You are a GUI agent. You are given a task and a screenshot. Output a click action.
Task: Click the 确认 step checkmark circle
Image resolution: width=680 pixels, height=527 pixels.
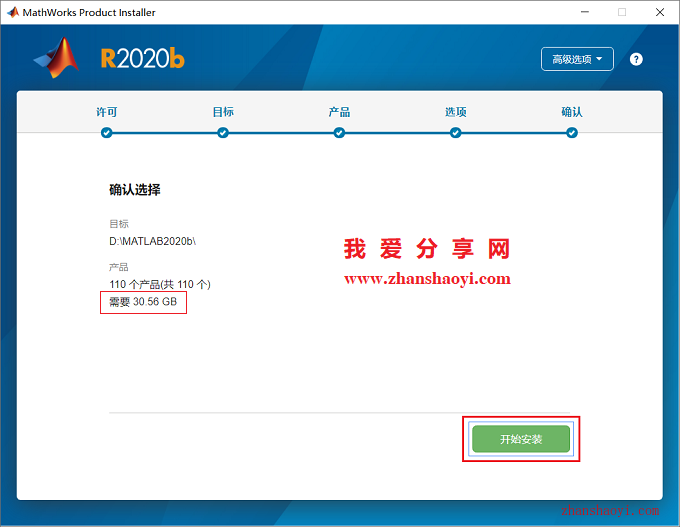(572, 133)
